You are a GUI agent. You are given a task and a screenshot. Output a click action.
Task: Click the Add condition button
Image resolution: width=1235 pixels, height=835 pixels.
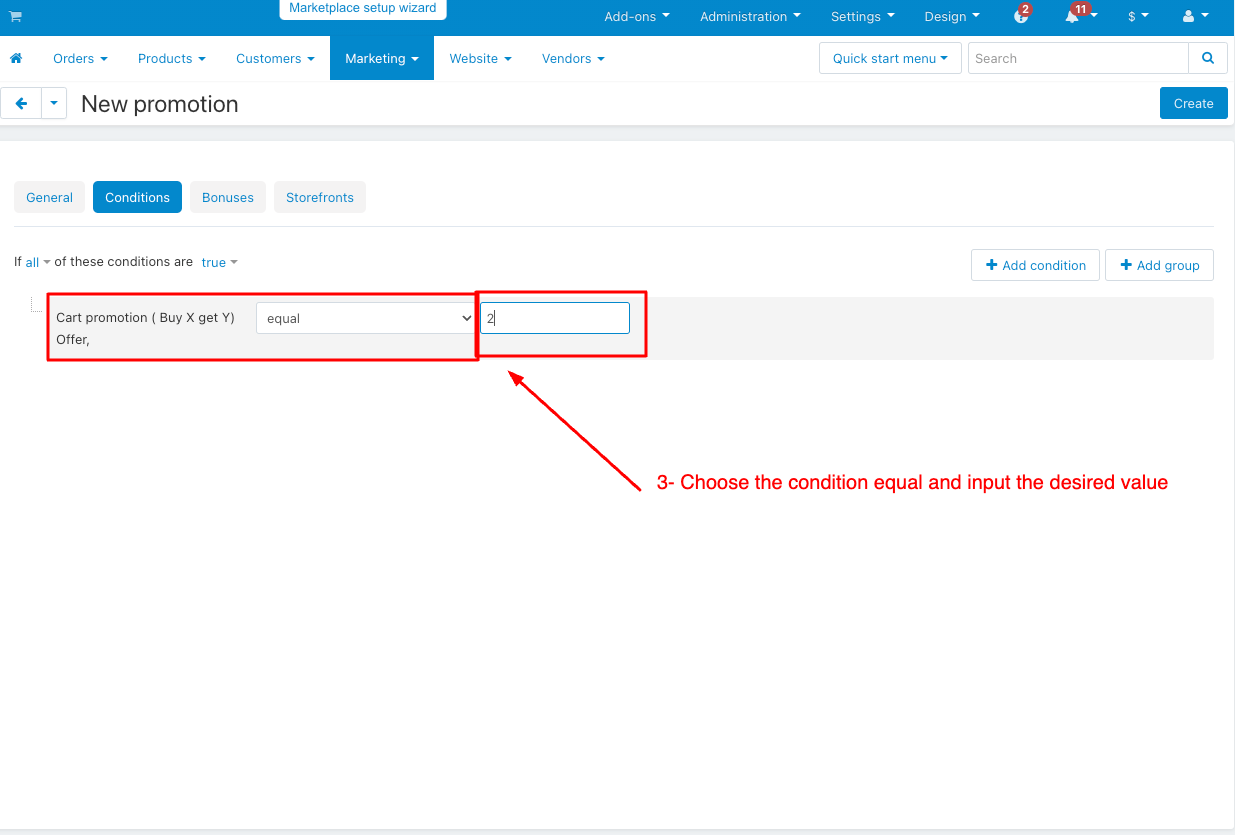click(x=1035, y=265)
